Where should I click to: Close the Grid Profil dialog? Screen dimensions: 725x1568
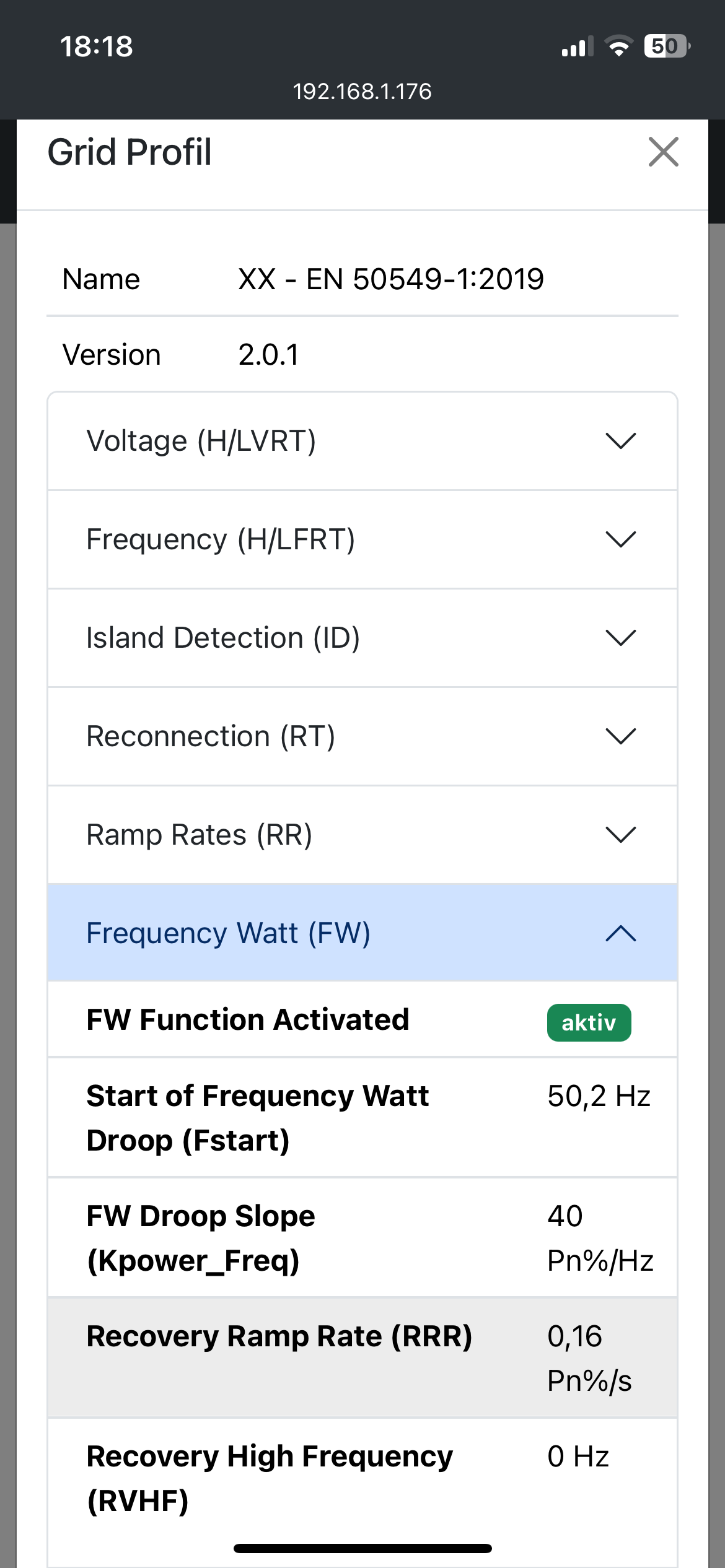(663, 152)
